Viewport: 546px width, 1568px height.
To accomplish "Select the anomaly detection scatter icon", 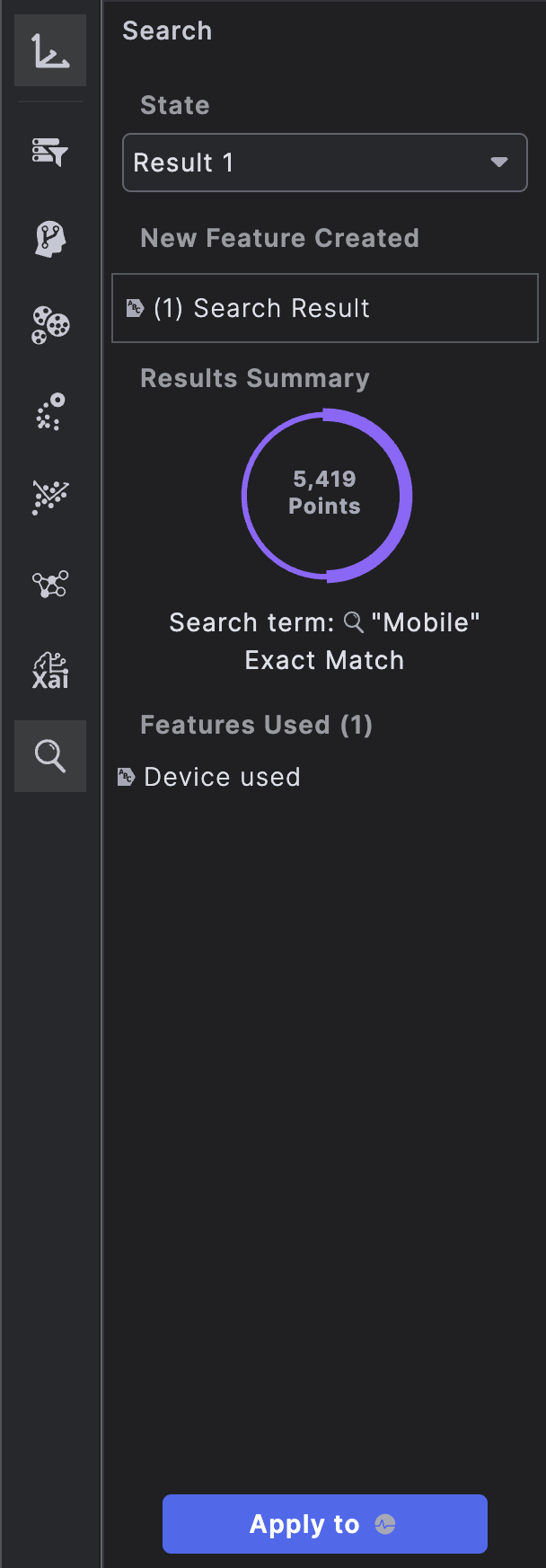I will [x=50, y=412].
